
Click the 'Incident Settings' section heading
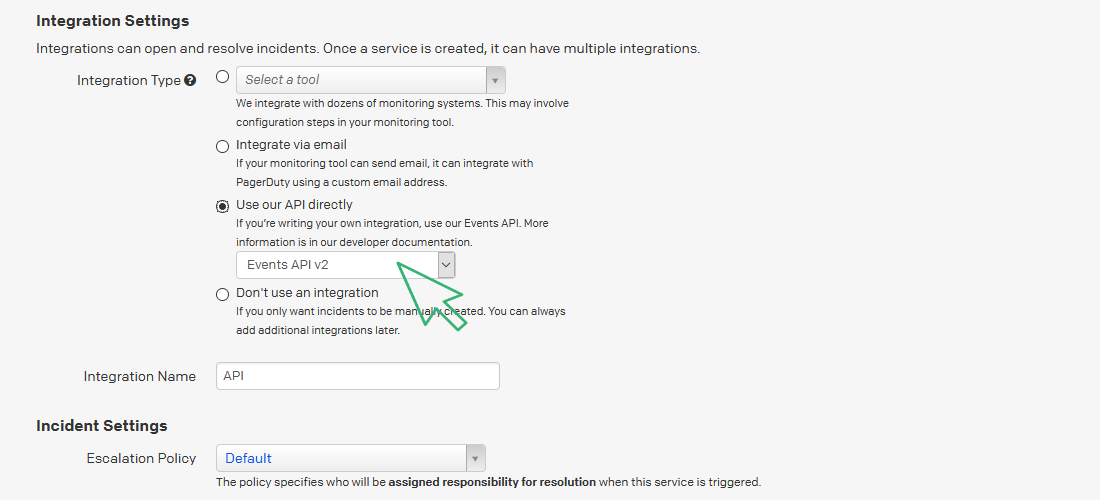(x=102, y=426)
